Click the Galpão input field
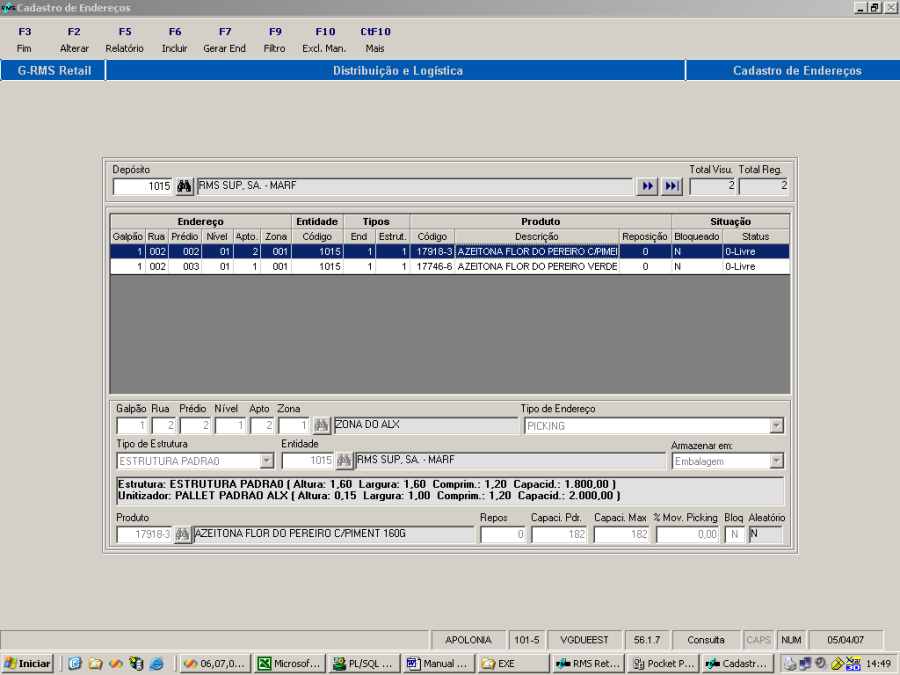Viewport: 900px width, 675px height. pos(132,426)
